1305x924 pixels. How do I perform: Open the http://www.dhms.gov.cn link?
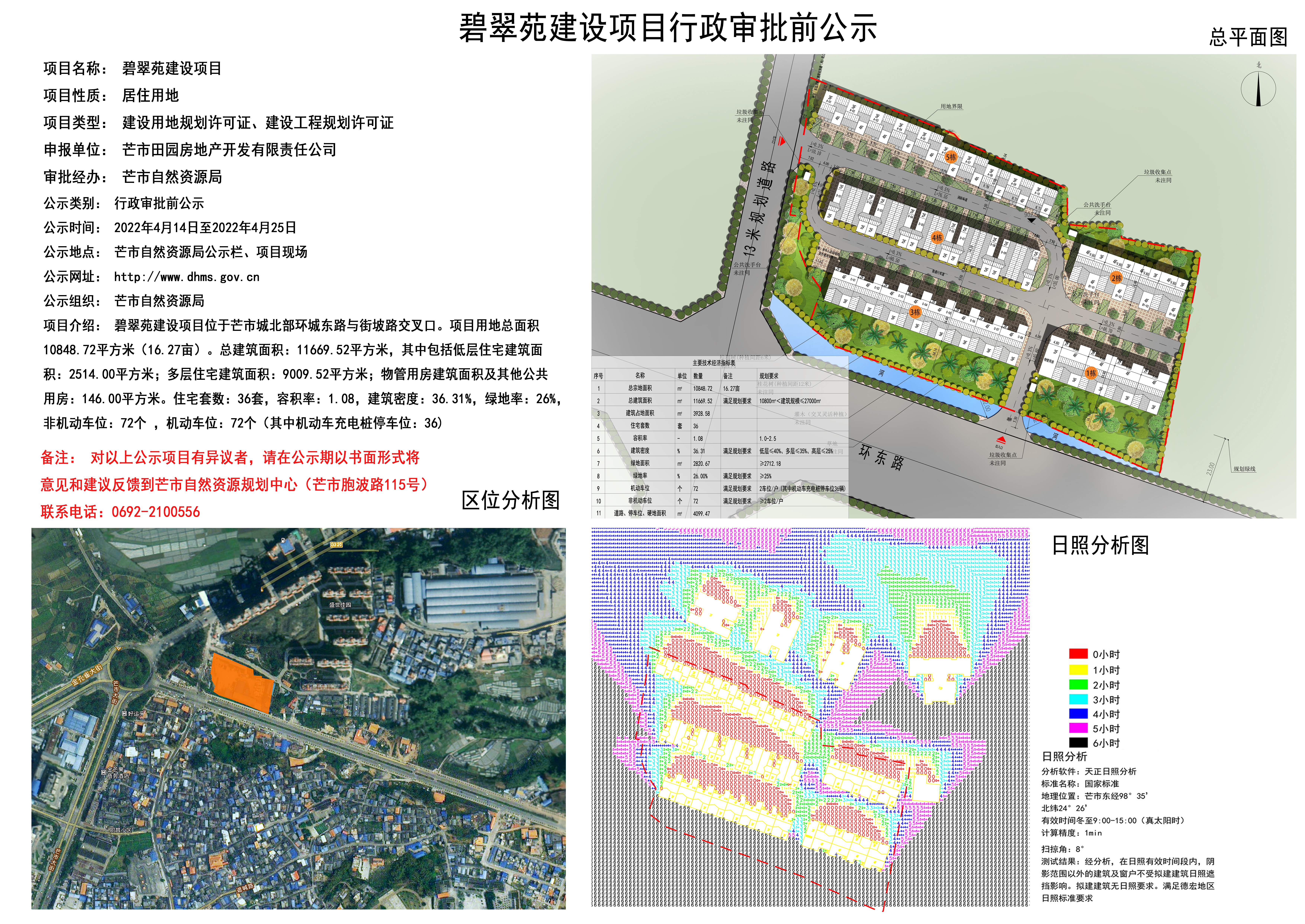click(x=187, y=277)
